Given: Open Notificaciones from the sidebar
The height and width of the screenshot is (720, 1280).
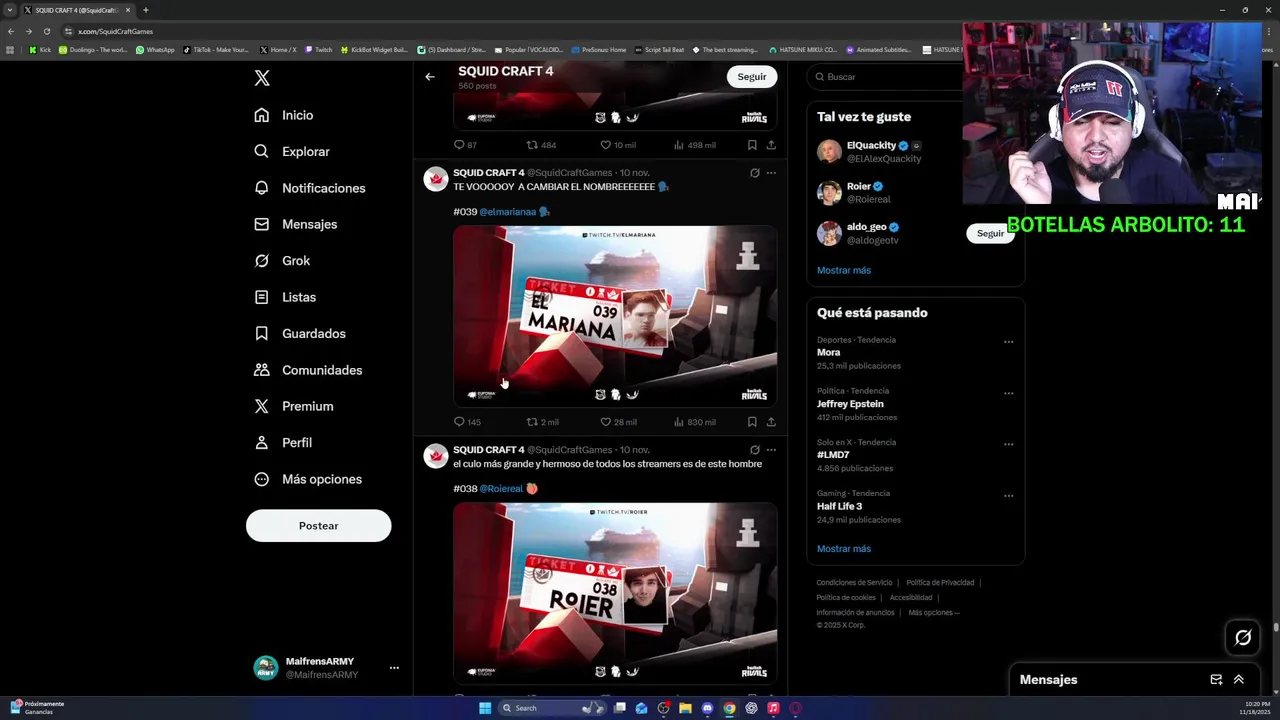Looking at the screenshot, I should [310, 188].
